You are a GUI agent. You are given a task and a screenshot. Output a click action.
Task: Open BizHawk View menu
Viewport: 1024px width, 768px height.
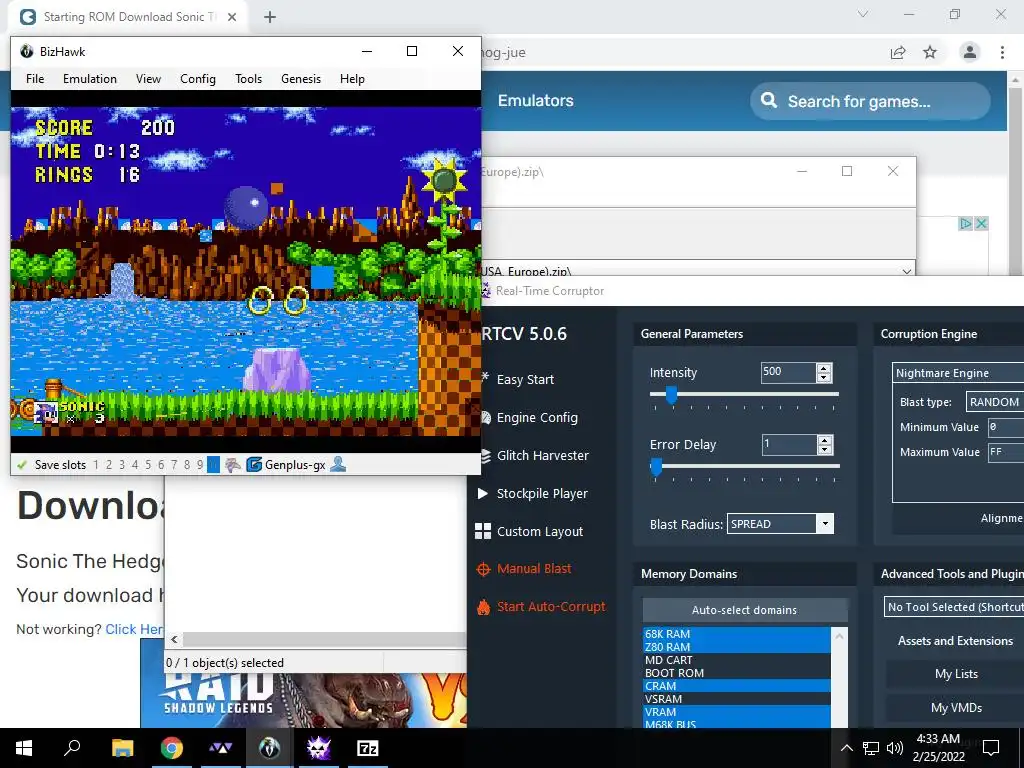click(148, 79)
